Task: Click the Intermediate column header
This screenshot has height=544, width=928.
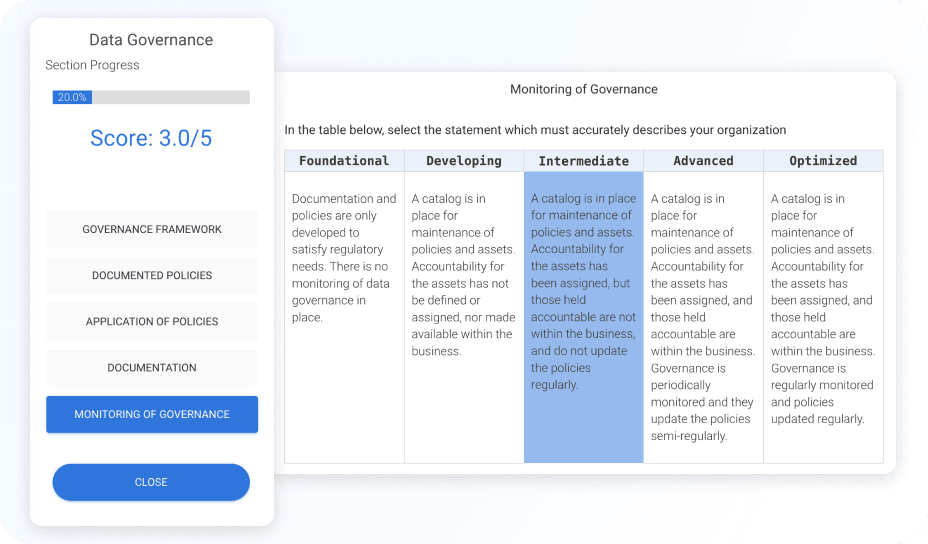Action: point(584,161)
